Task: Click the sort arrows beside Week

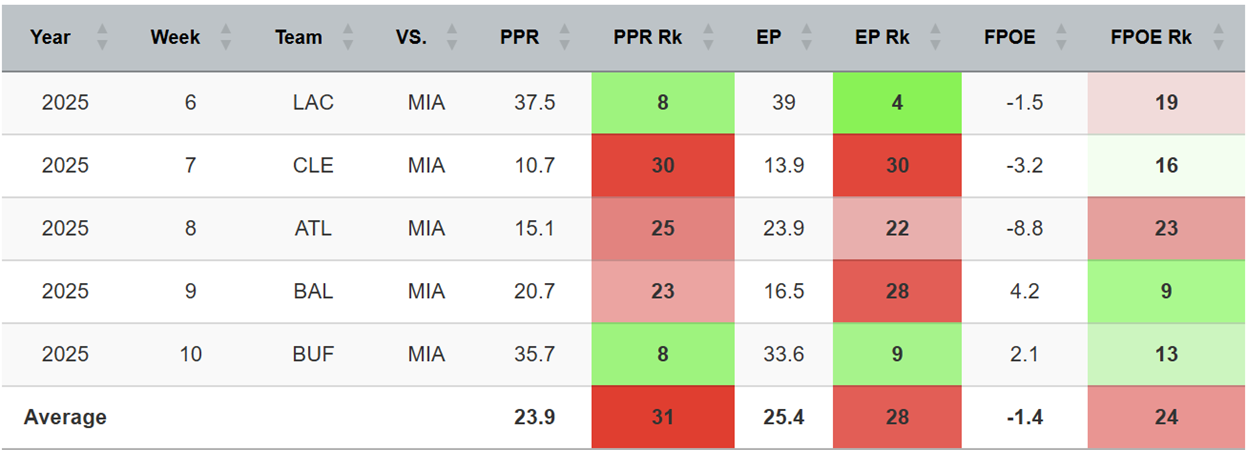Action: coord(226,38)
